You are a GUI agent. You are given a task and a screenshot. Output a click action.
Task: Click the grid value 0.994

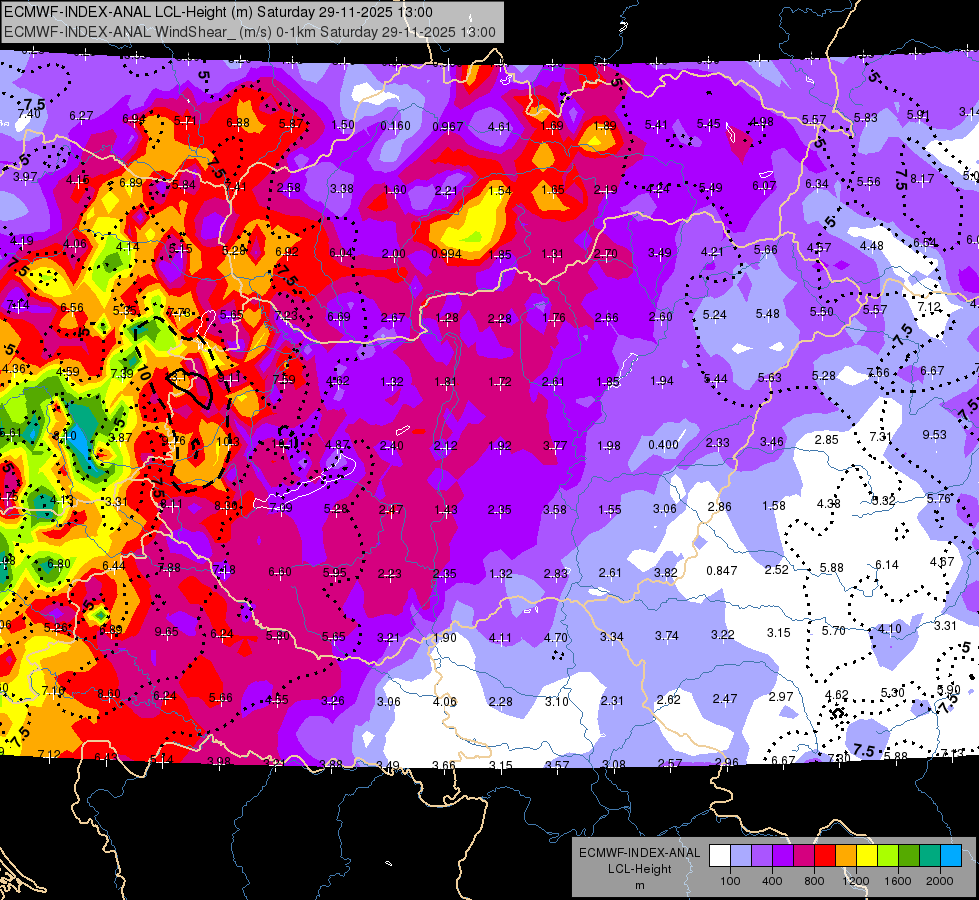(x=446, y=254)
